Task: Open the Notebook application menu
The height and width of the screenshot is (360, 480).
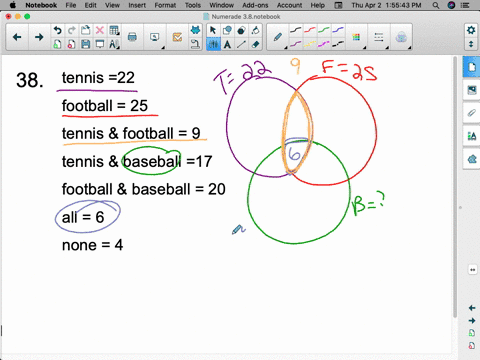Action: tap(41, 5)
